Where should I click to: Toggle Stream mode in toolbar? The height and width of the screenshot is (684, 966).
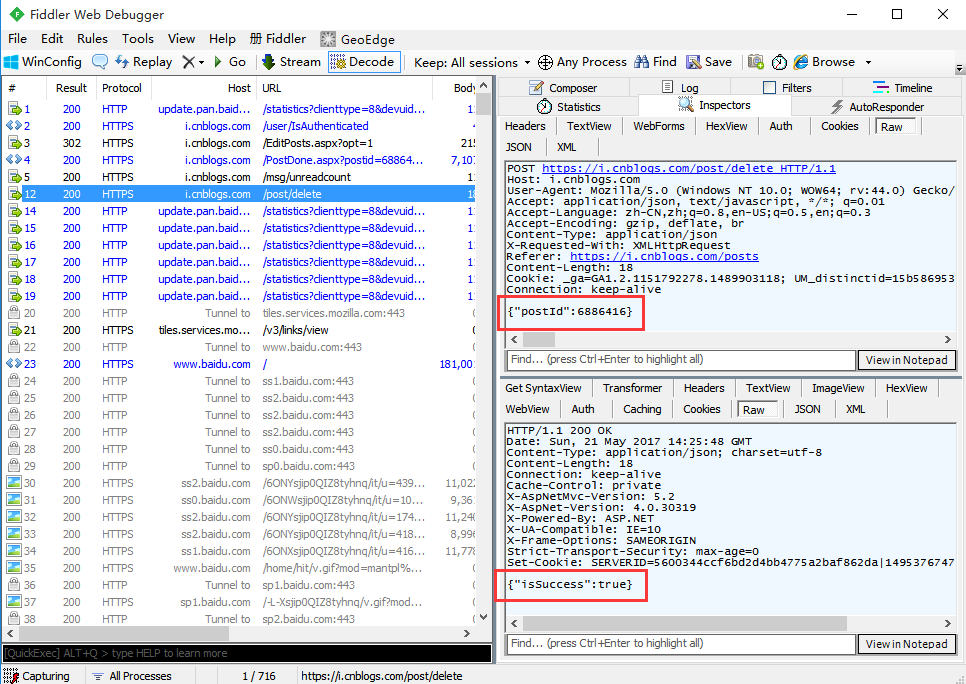[291, 62]
